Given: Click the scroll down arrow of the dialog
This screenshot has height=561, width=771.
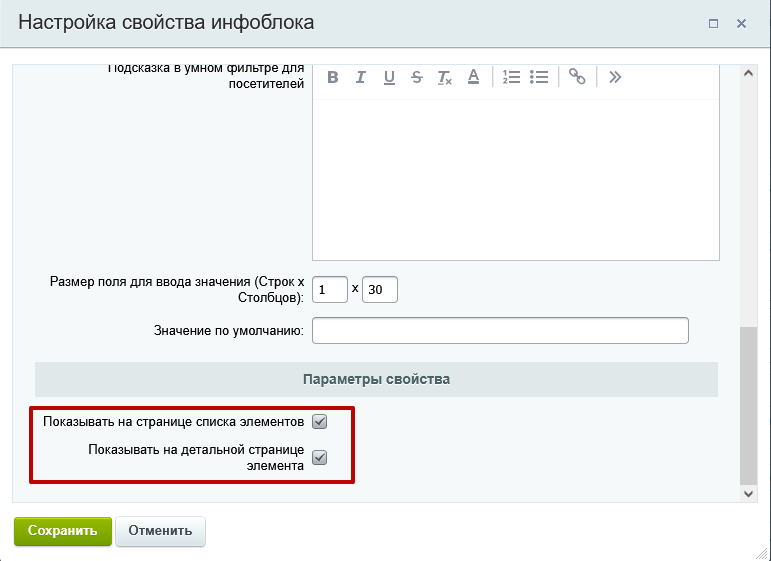Looking at the screenshot, I should coord(748,494).
